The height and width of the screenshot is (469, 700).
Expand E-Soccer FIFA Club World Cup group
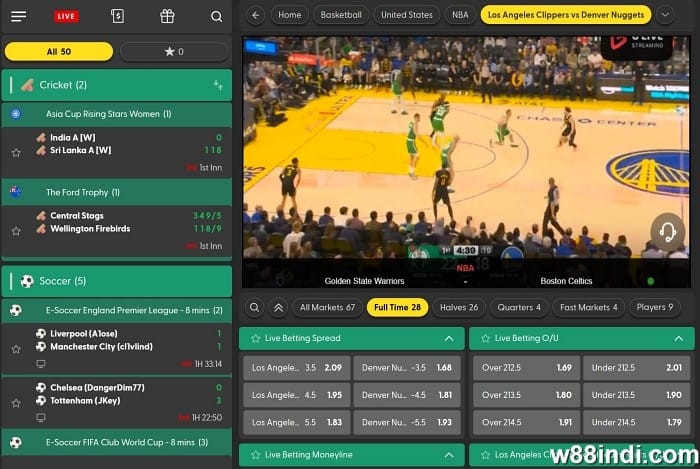[117, 442]
